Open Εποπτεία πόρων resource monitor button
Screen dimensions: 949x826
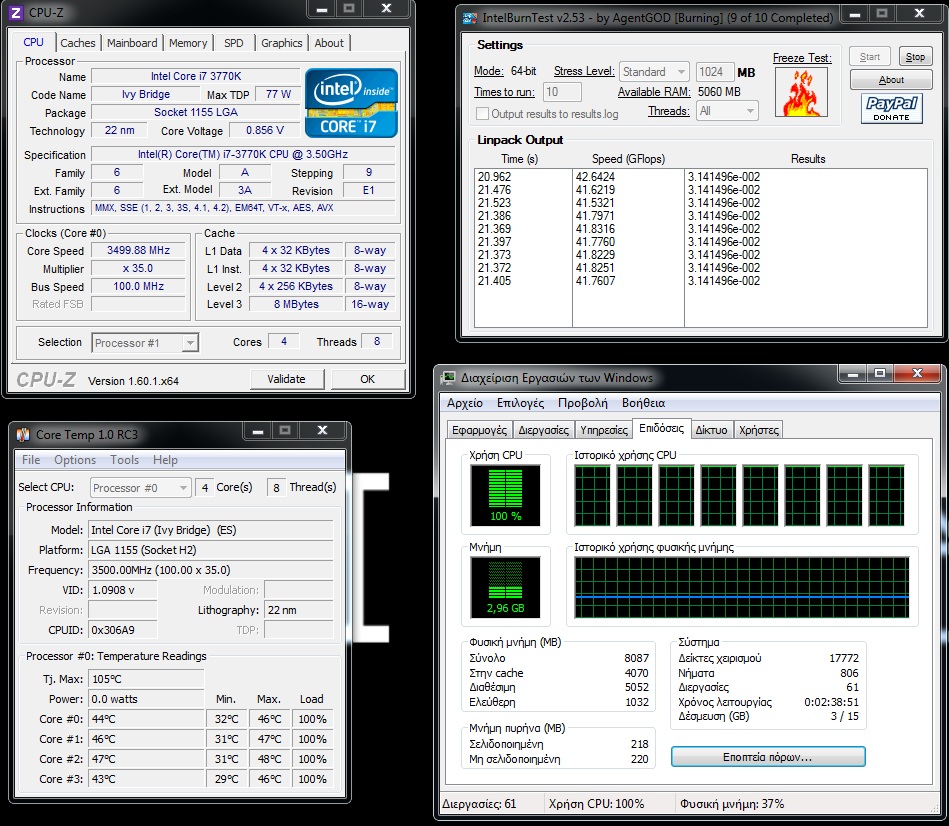(x=767, y=757)
